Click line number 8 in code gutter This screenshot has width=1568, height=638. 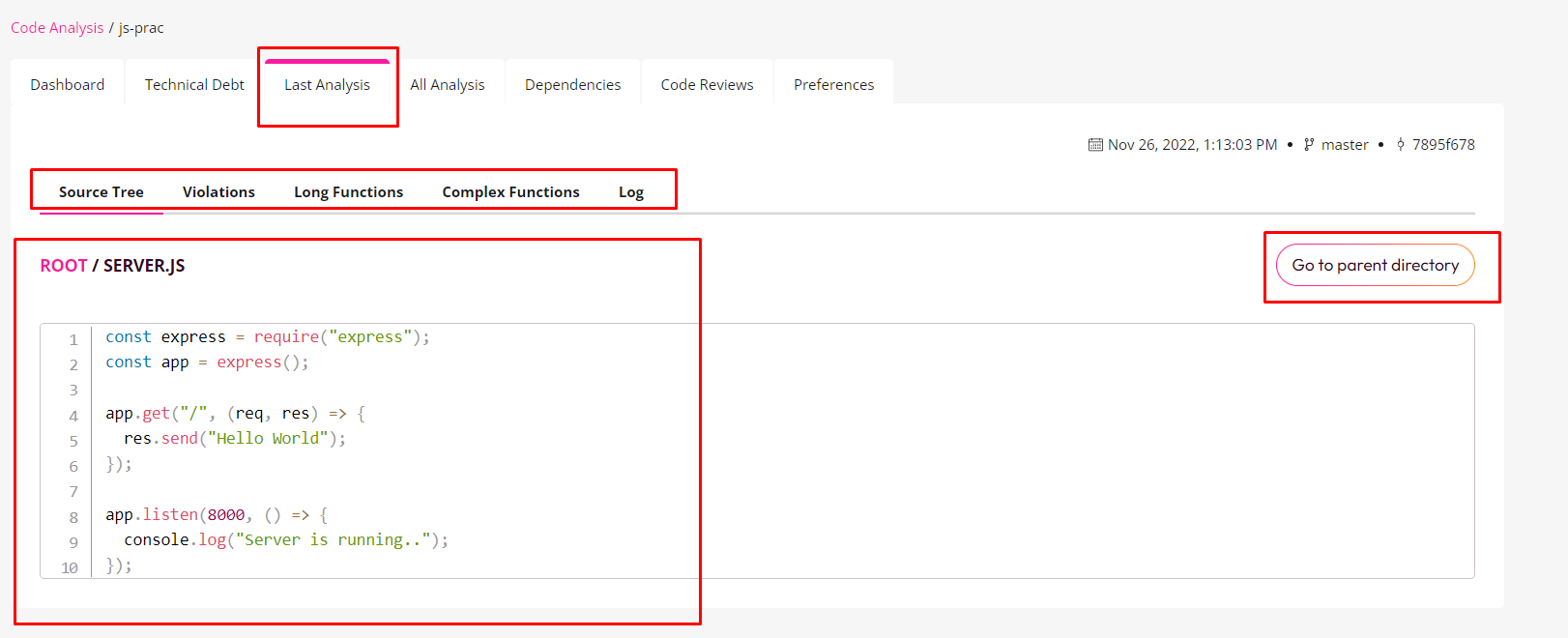[x=73, y=517]
